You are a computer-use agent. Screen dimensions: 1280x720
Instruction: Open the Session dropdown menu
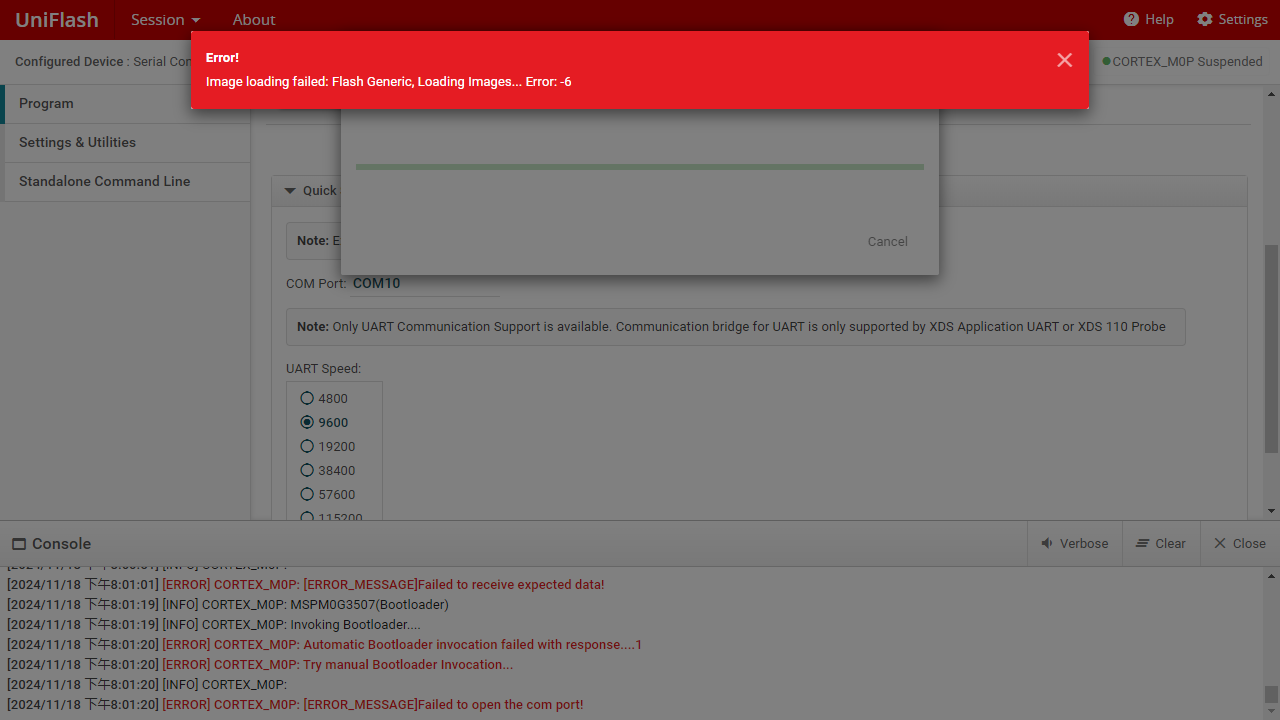(165, 19)
